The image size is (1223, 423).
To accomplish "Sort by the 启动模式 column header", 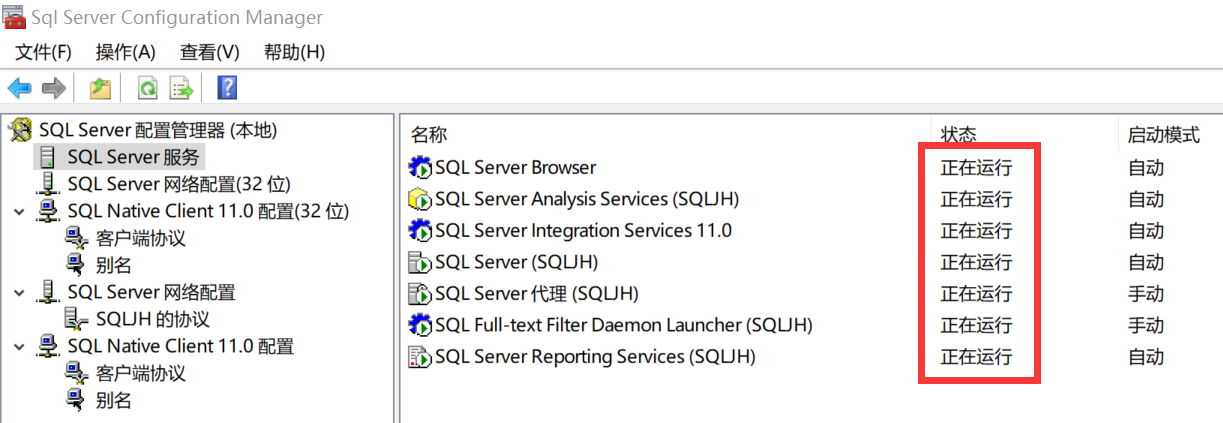I will pos(1163,134).
